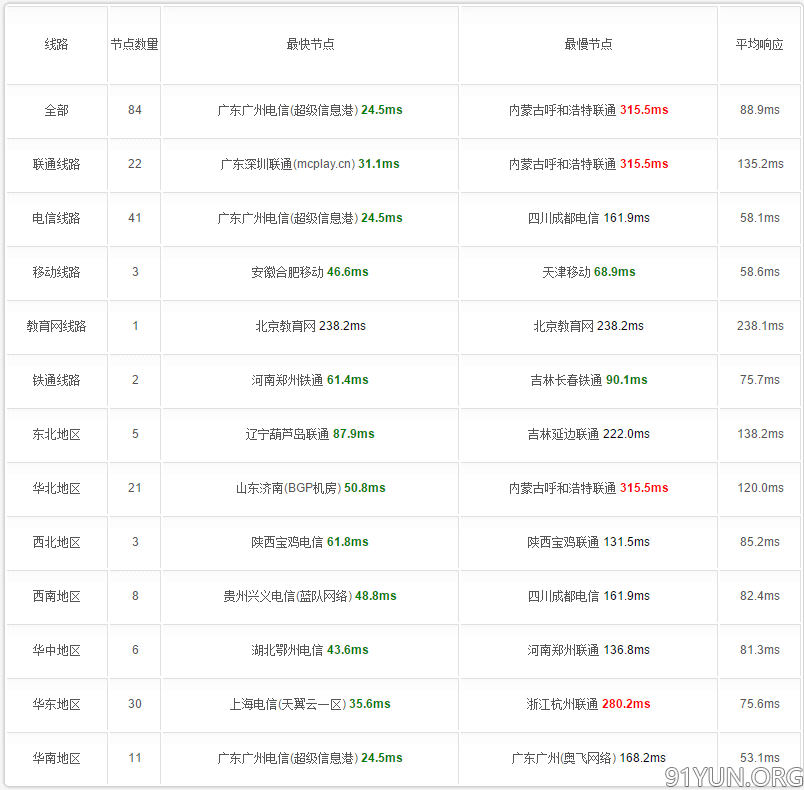Click 河南郑州联通 136.8ms cell
The image size is (804, 790).
[588, 650]
